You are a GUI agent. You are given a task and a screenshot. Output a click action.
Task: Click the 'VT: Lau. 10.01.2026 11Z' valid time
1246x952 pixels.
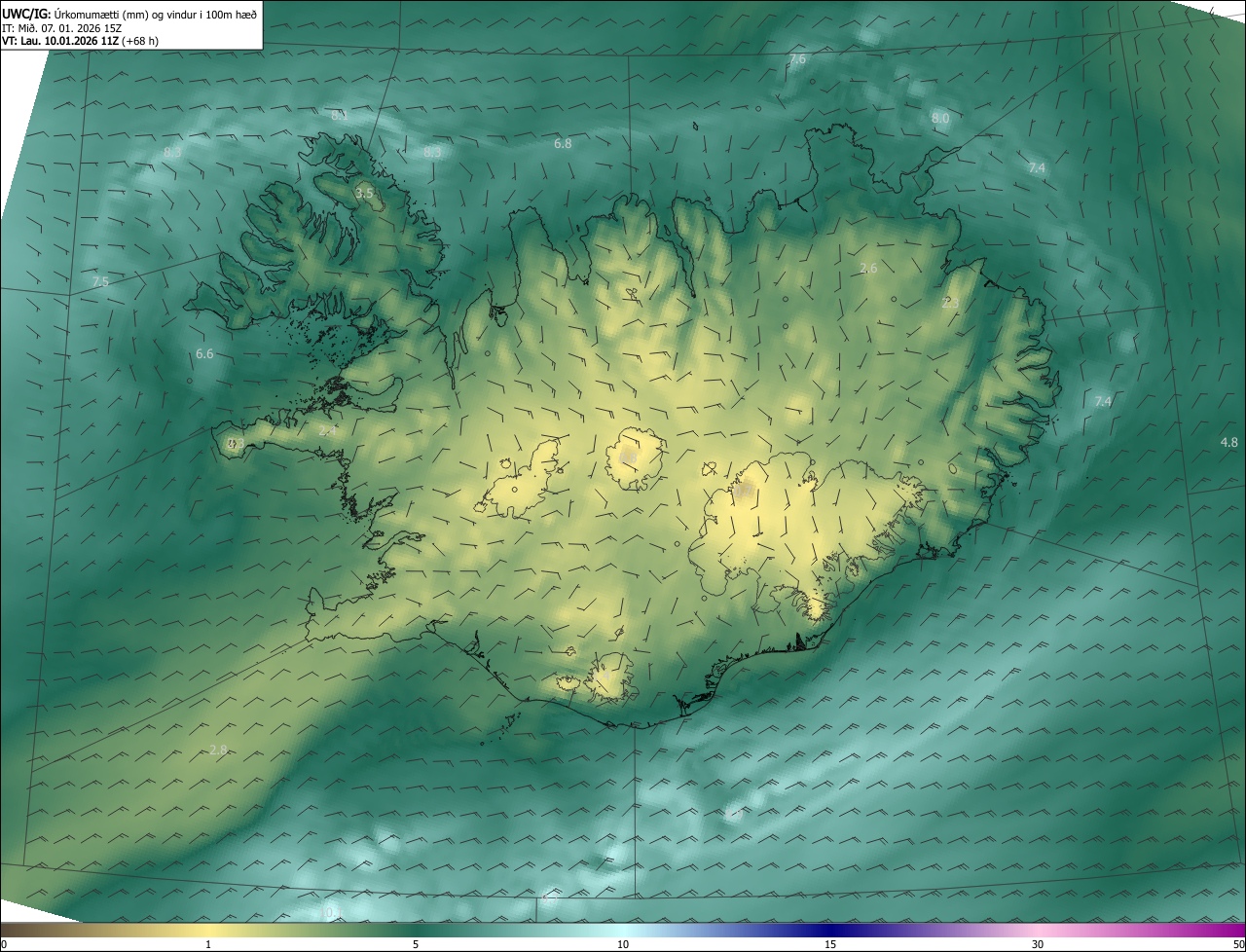pyautogui.click(x=60, y=42)
